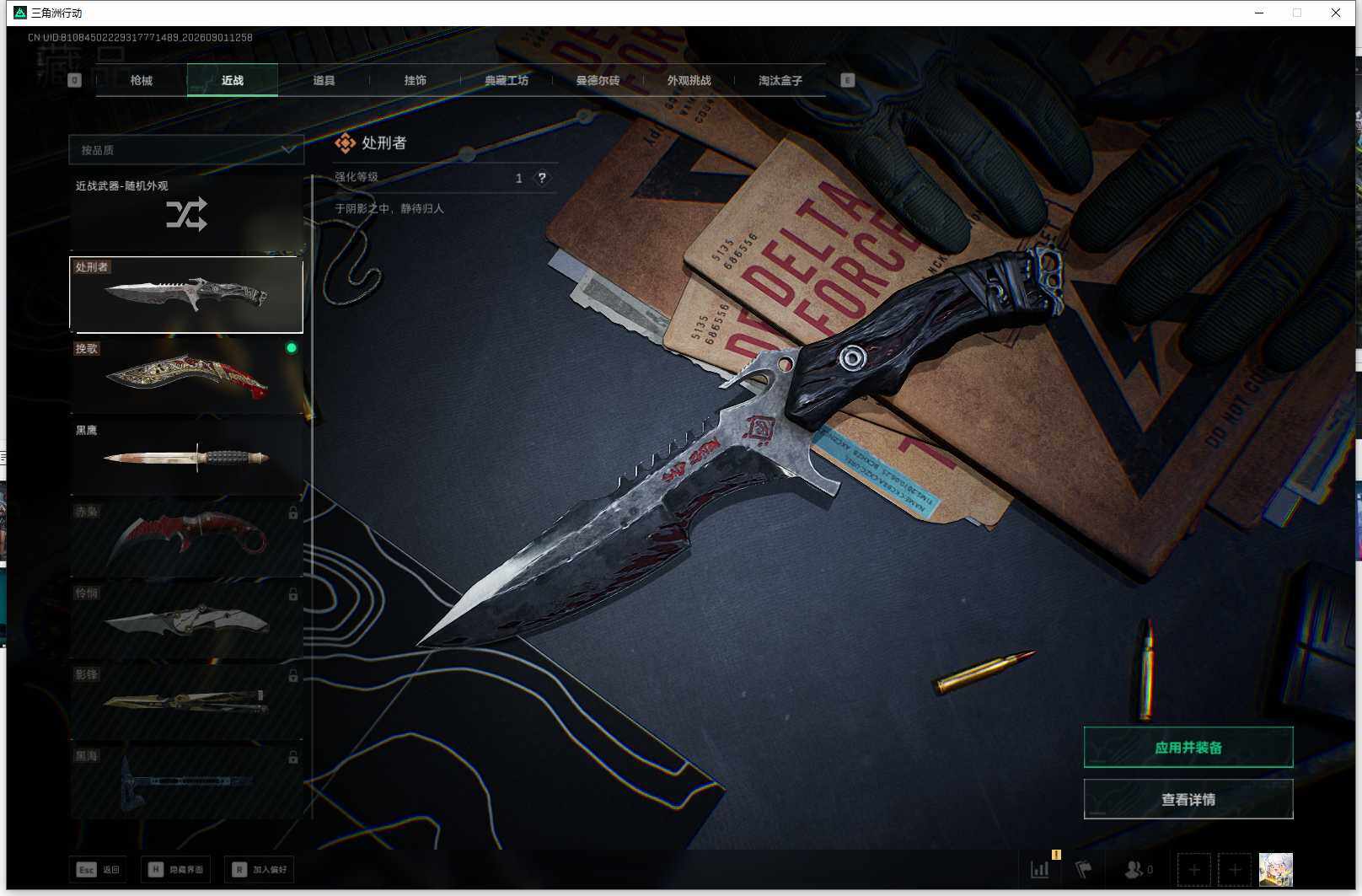Switch to the 枪械 tab
Screen dimensions: 1362x896
coord(142,80)
